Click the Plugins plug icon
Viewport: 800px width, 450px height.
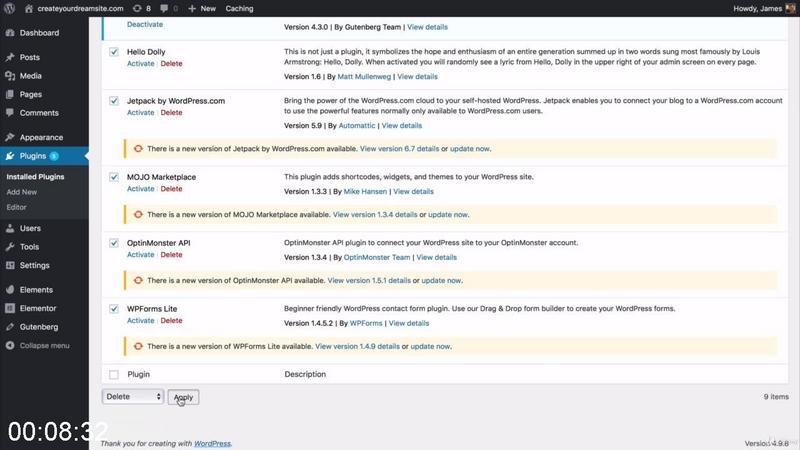click(x=10, y=156)
